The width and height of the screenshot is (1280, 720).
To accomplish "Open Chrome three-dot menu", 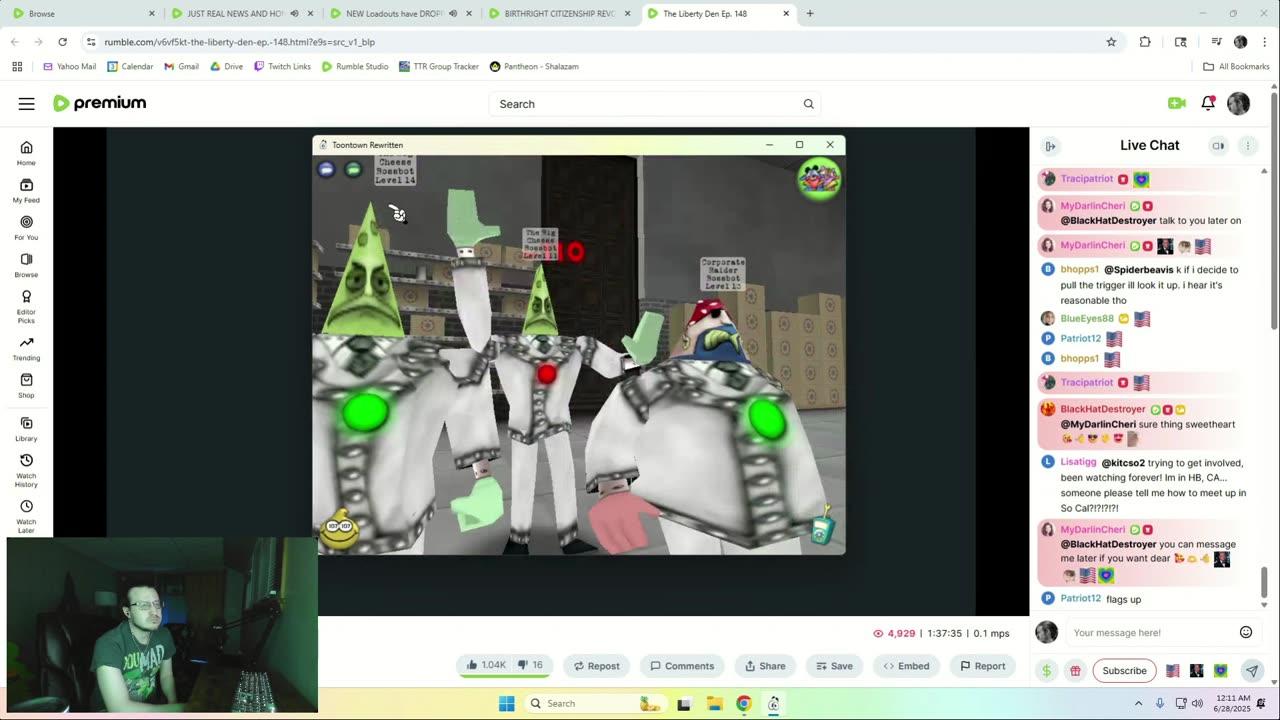I will pyautogui.click(x=1264, y=42).
